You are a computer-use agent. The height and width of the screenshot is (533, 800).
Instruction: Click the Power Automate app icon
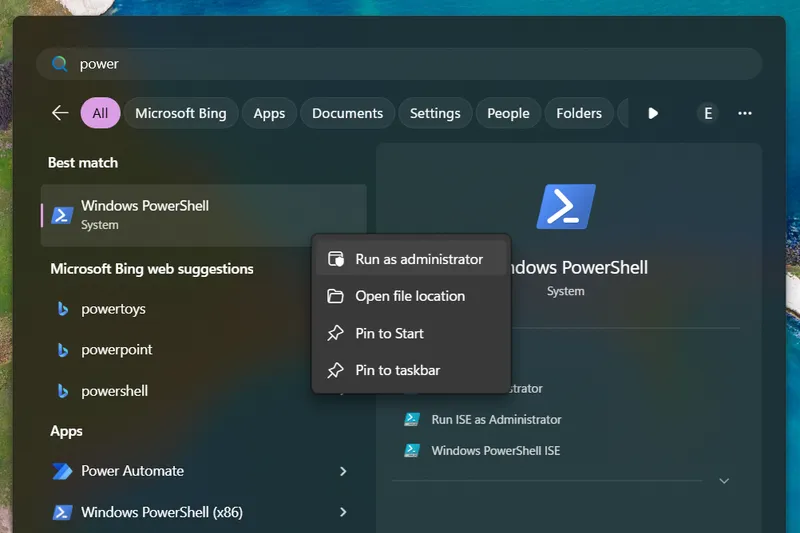point(62,471)
